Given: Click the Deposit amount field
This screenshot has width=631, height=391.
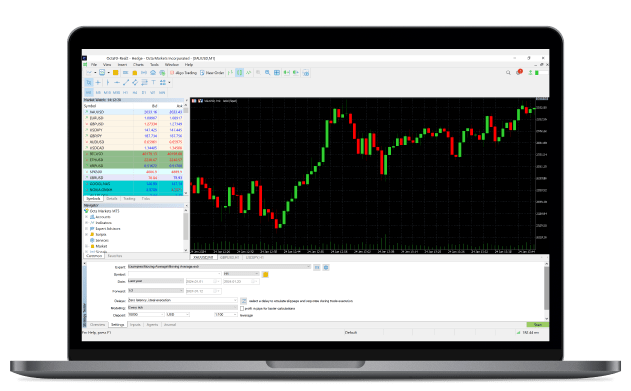Looking at the screenshot, I should point(146,315).
